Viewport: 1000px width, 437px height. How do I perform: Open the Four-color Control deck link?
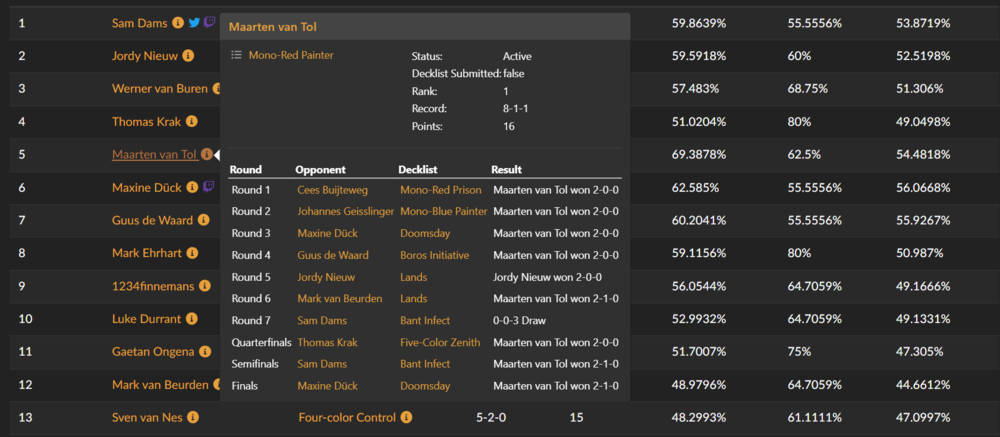(x=347, y=417)
